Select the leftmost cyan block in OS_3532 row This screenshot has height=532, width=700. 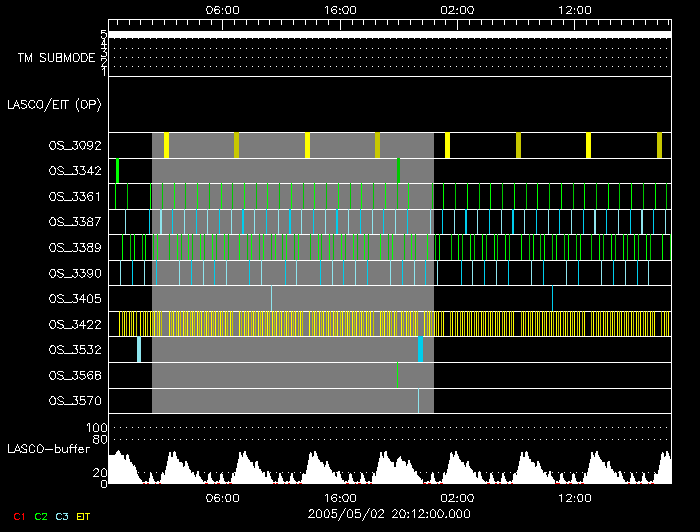(x=138, y=349)
